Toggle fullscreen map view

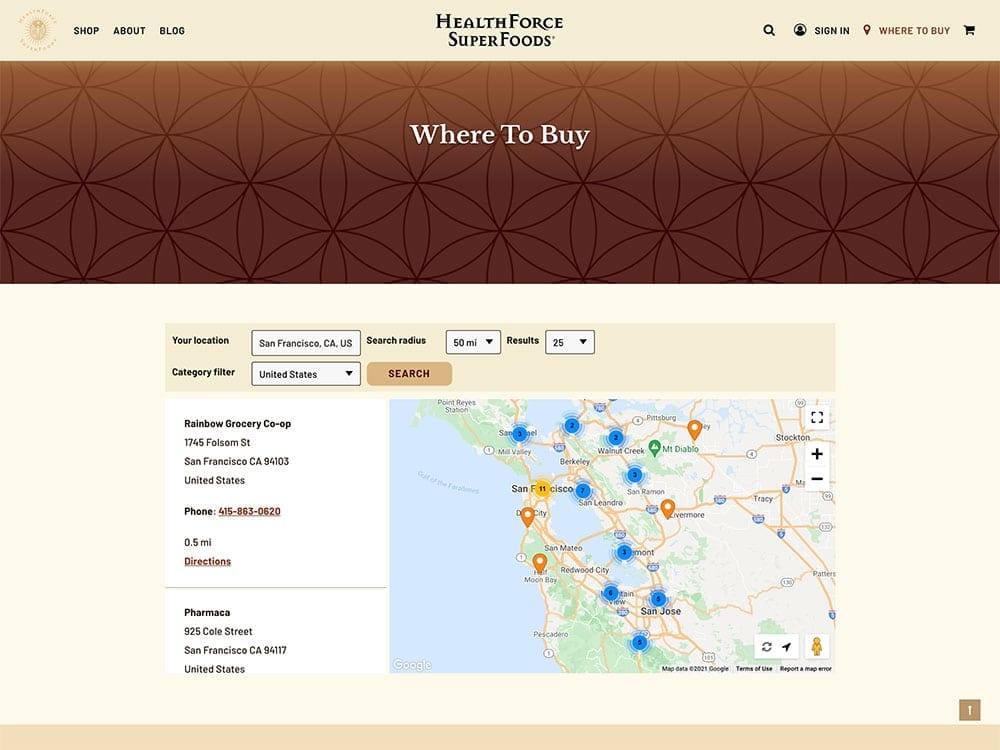pos(817,417)
